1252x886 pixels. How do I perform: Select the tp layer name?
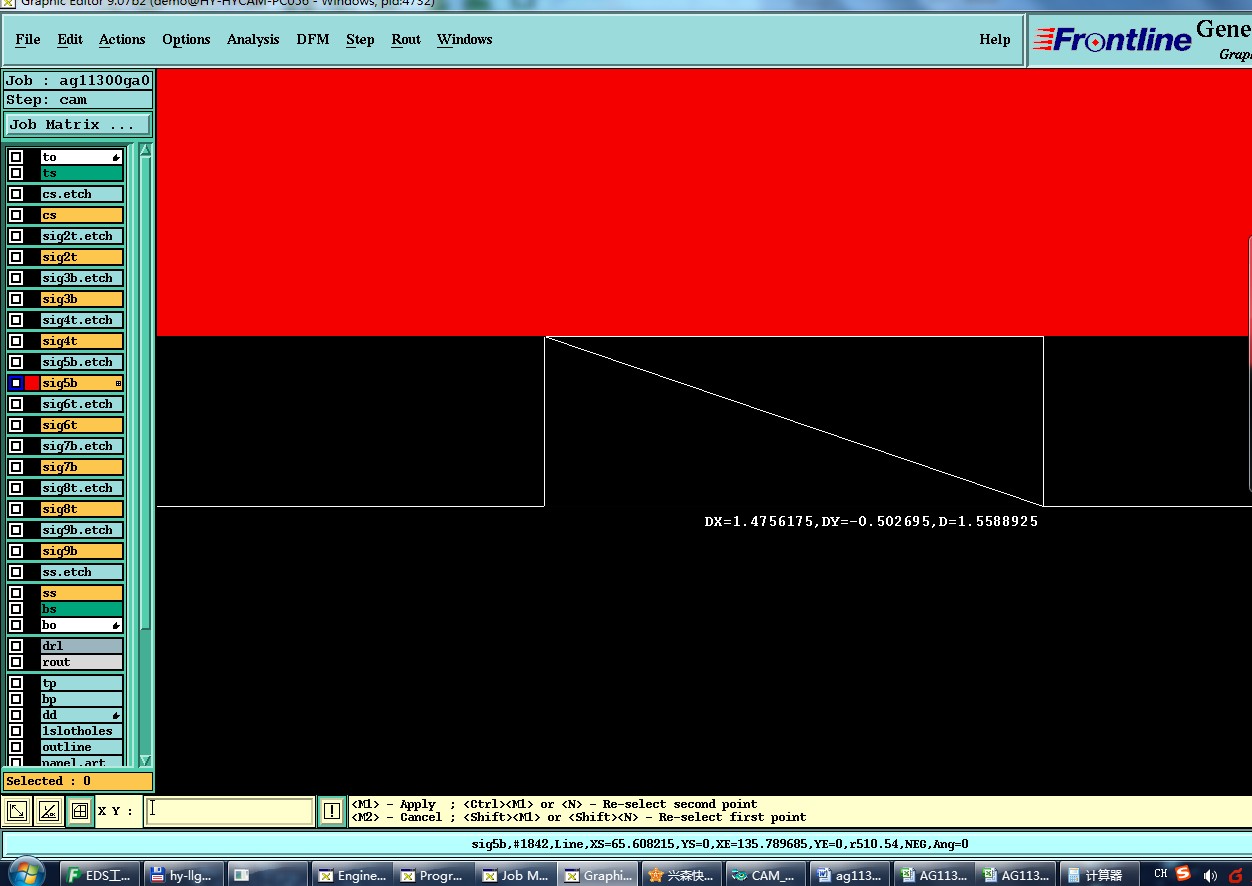[82, 684]
